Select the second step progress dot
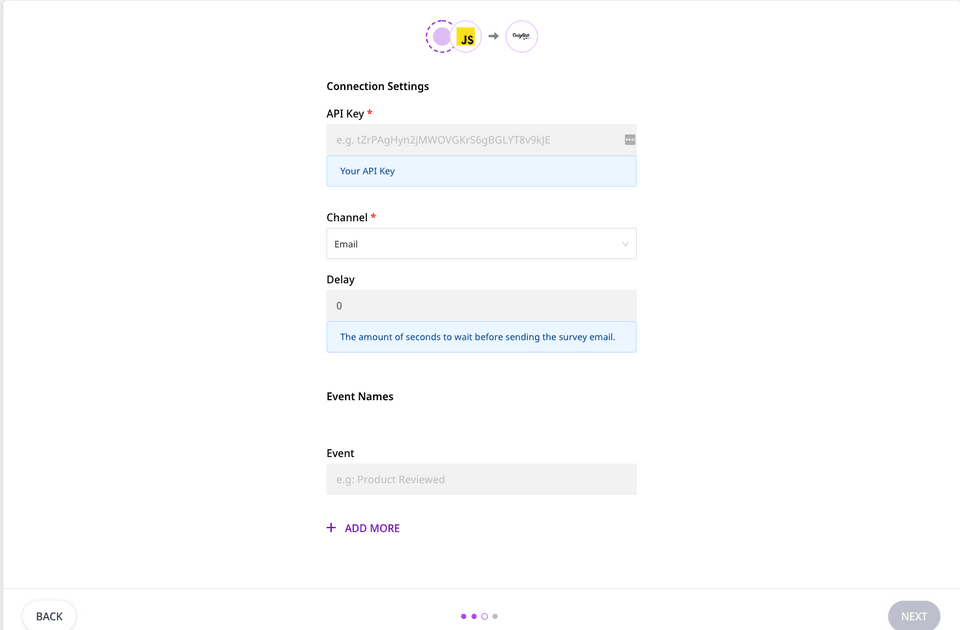Screen dimensions: 960x630 (x=474, y=617)
